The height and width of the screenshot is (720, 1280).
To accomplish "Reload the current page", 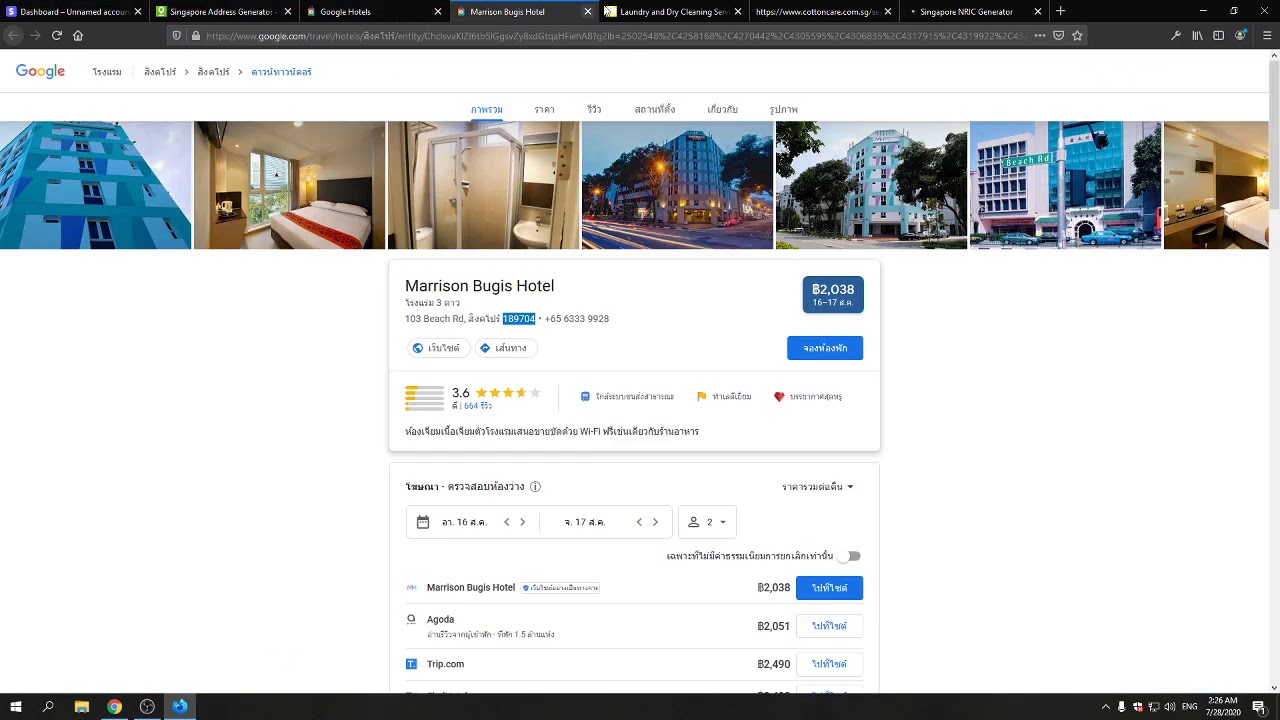I will coord(57,35).
